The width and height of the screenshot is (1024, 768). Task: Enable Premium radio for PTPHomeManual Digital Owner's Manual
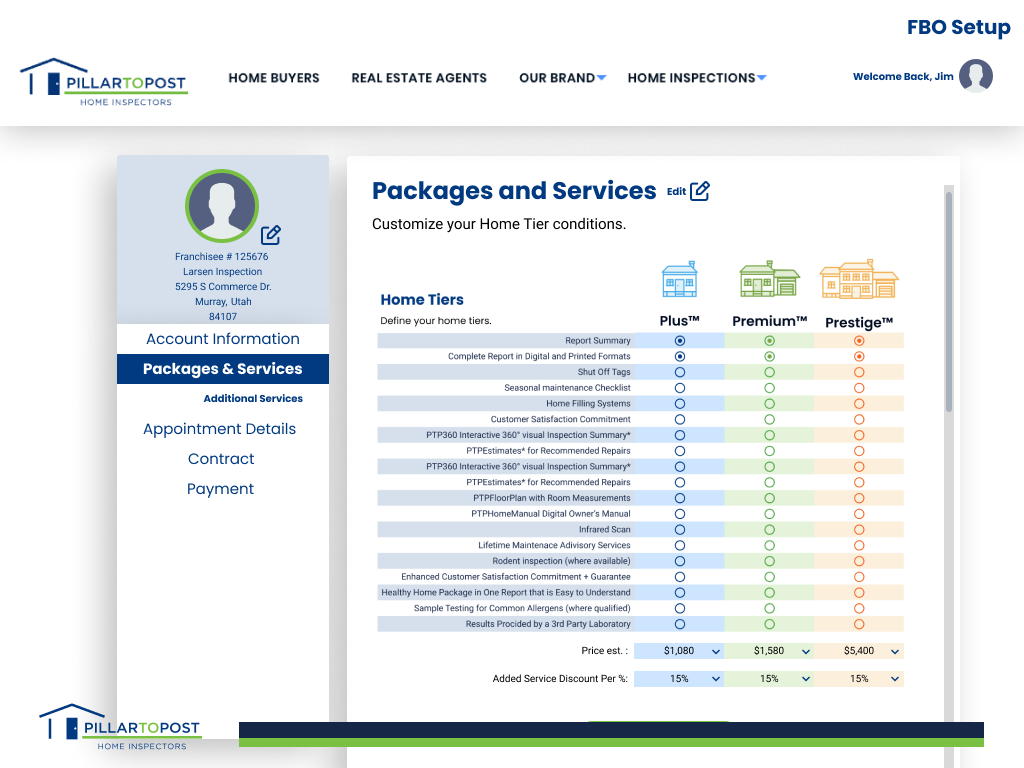769,514
